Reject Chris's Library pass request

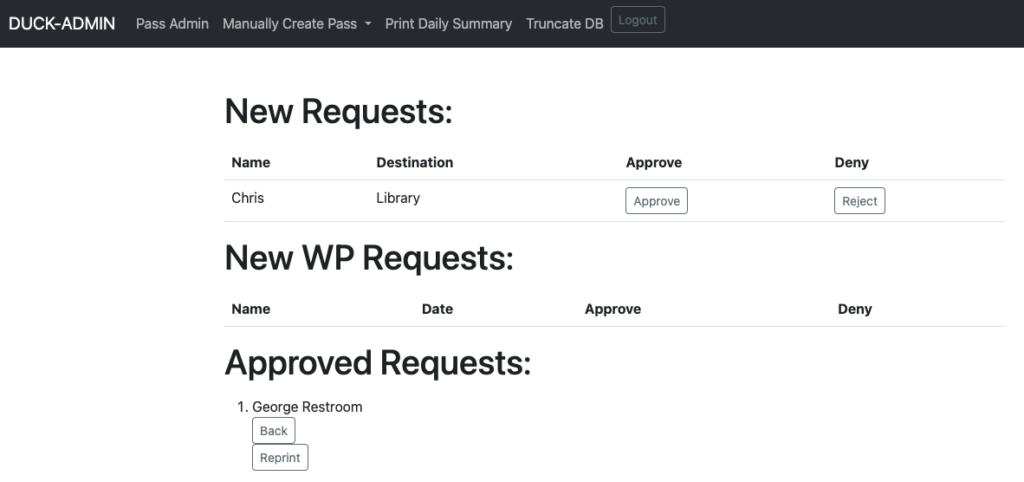coord(859,201)
